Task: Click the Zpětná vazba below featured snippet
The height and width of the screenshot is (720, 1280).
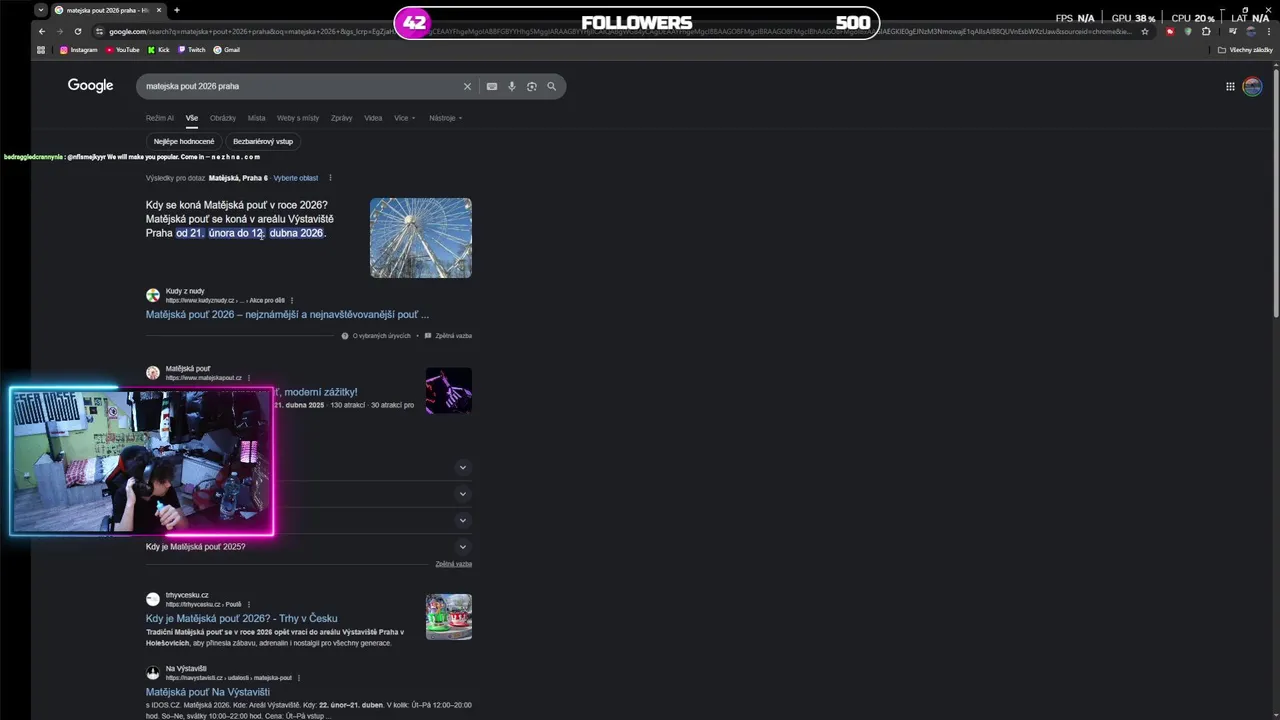Action: 448,336
